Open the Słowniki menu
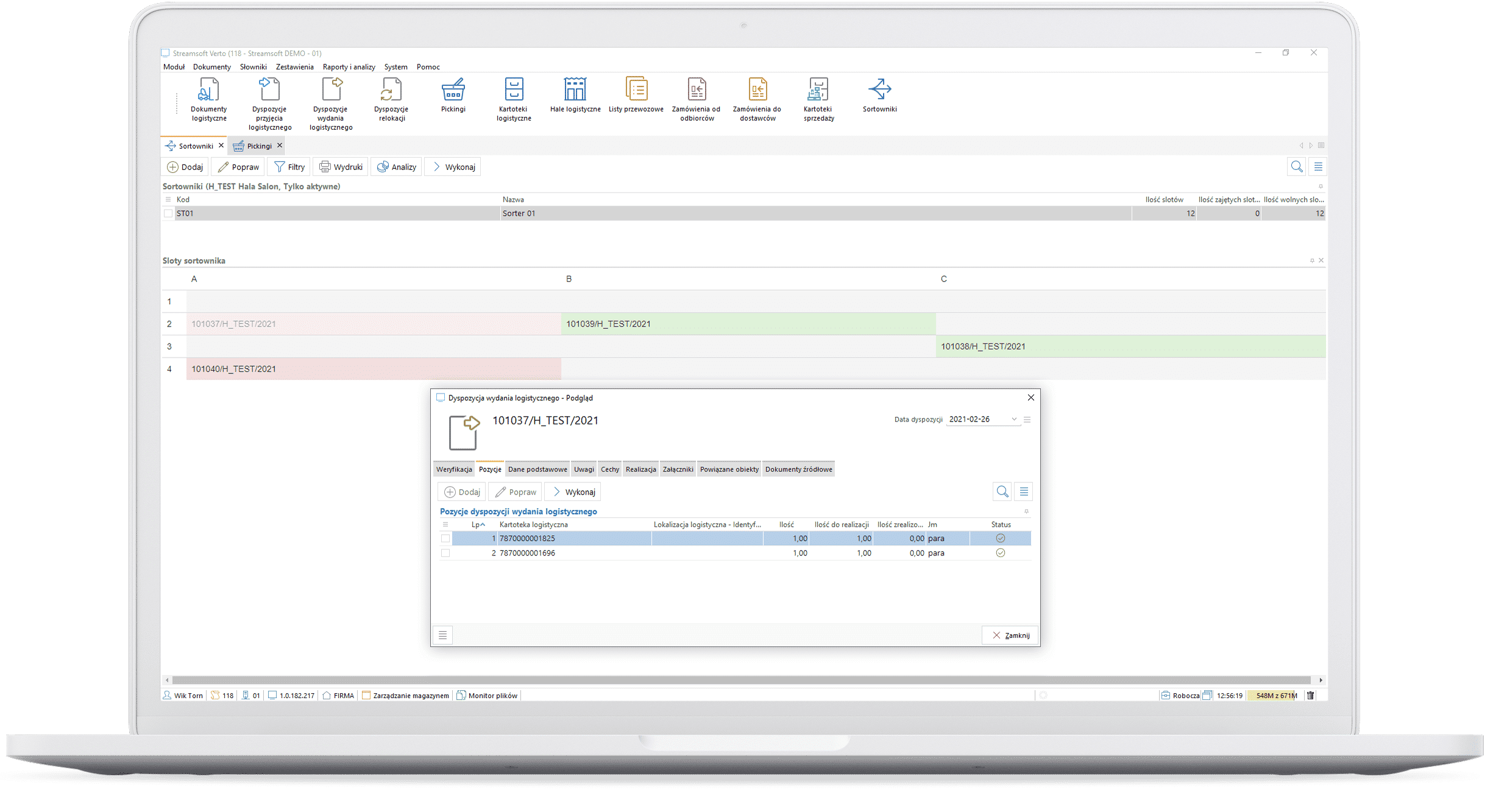 click(x=253, y=67)
